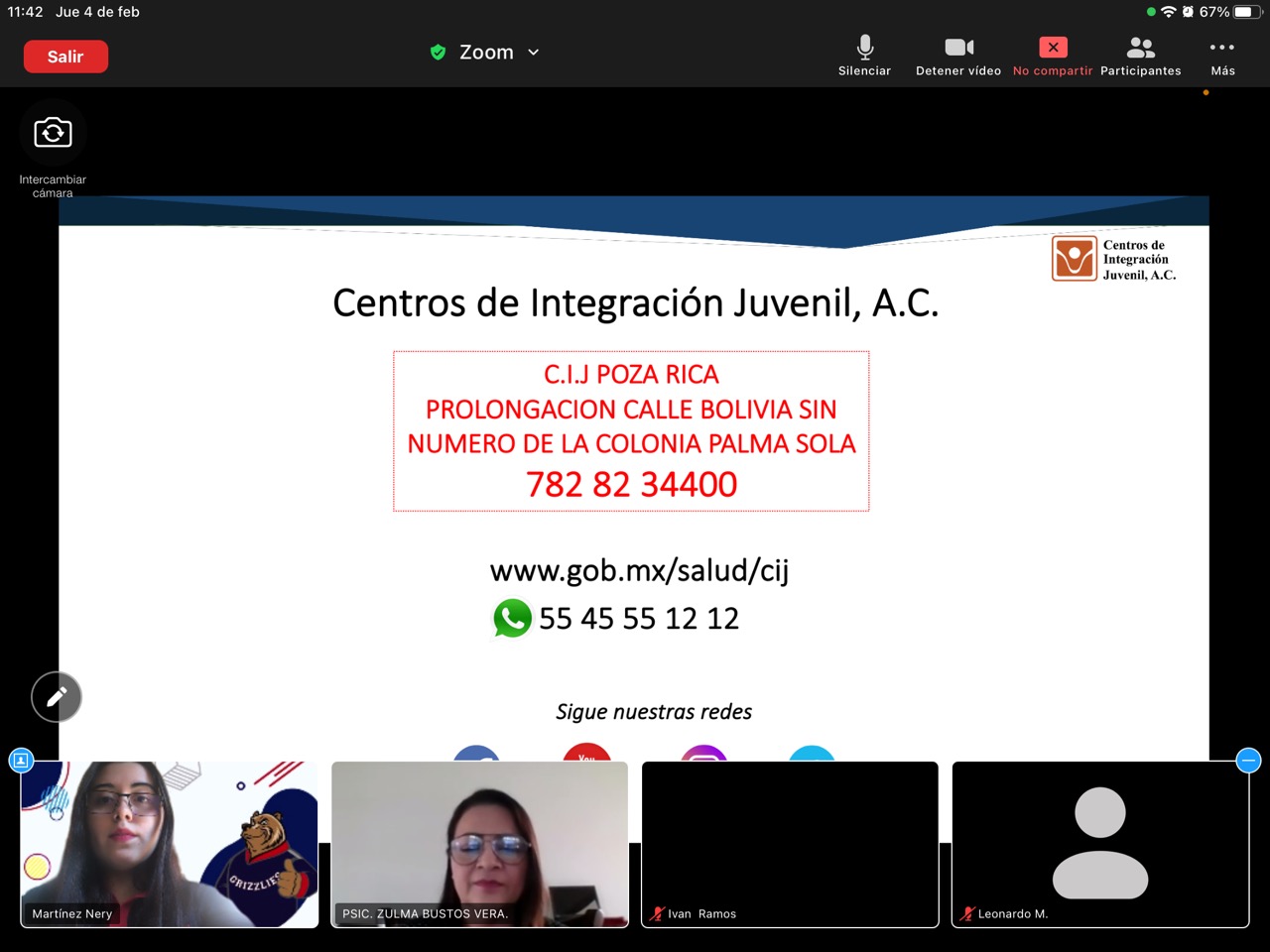The height and width of the screenshot is (952, 1270).
Task: Leave the meeting with Salir button
Action: (65, 57)
